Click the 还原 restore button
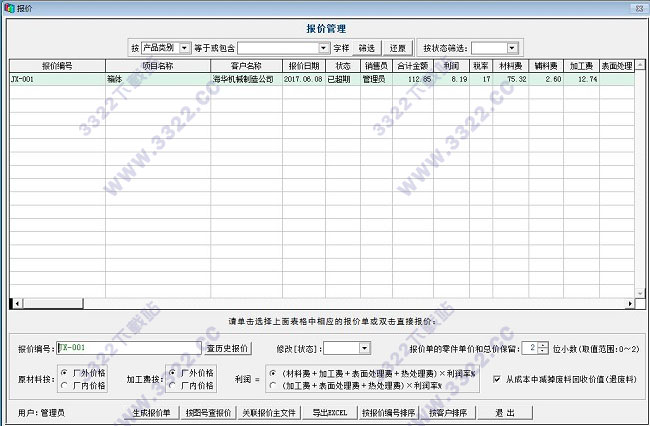The width and height of the screenshot is (650, 426). coord(398,48)
